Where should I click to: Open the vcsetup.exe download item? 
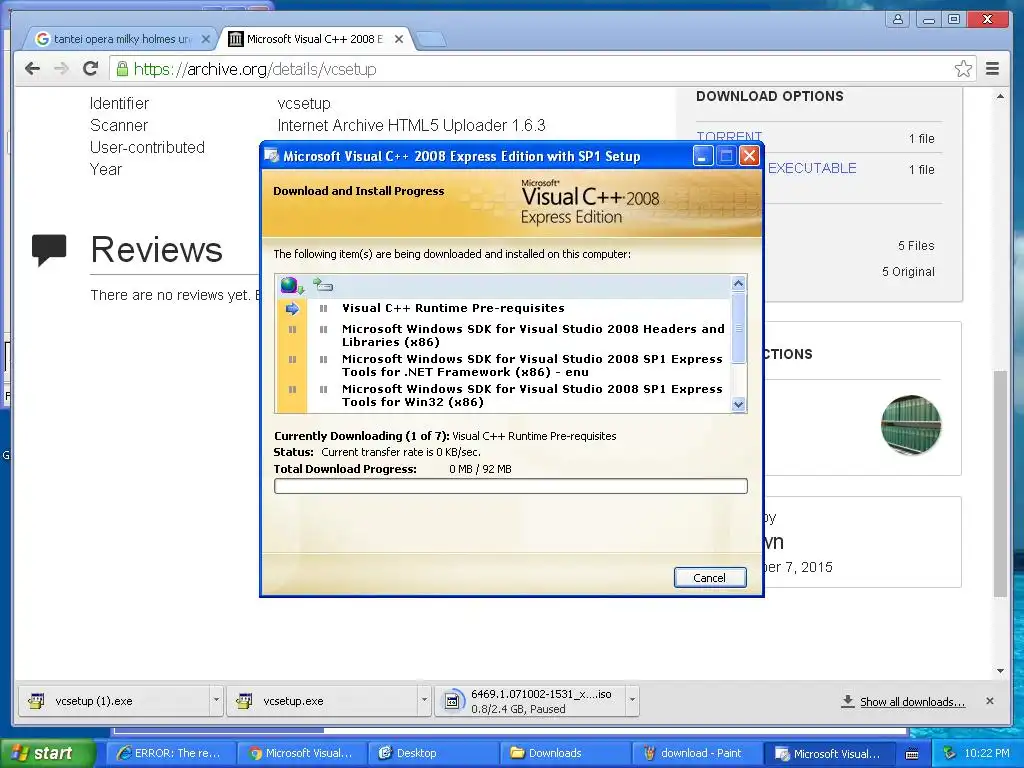(323, 701)
